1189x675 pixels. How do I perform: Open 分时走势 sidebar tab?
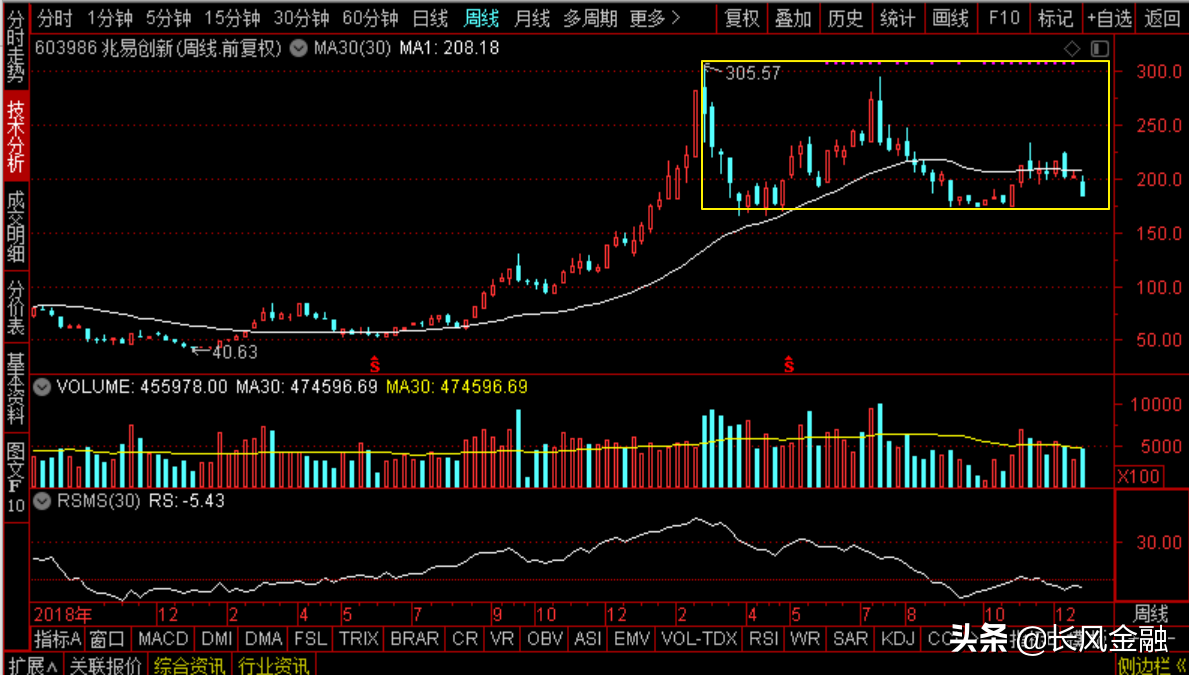15,48
